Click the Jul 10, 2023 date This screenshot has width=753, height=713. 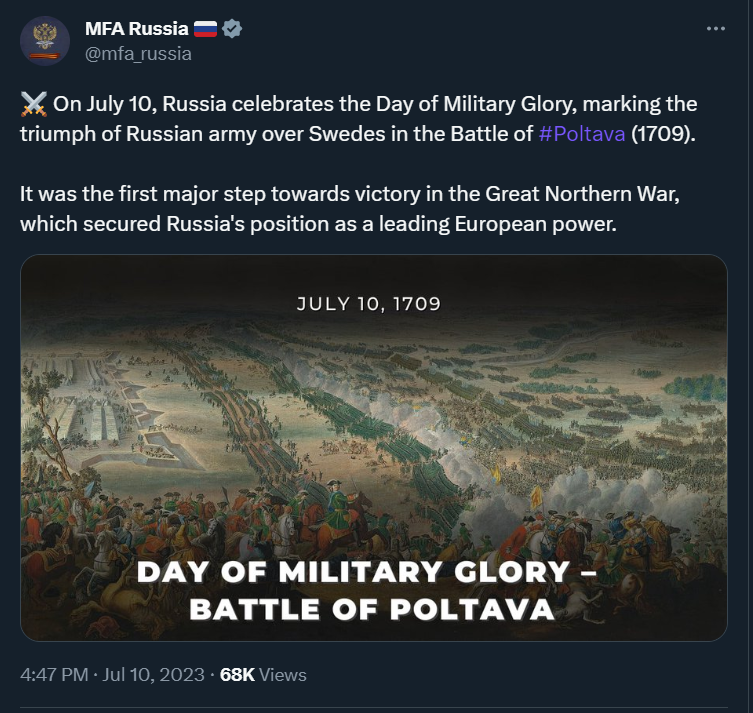(154, 675)
